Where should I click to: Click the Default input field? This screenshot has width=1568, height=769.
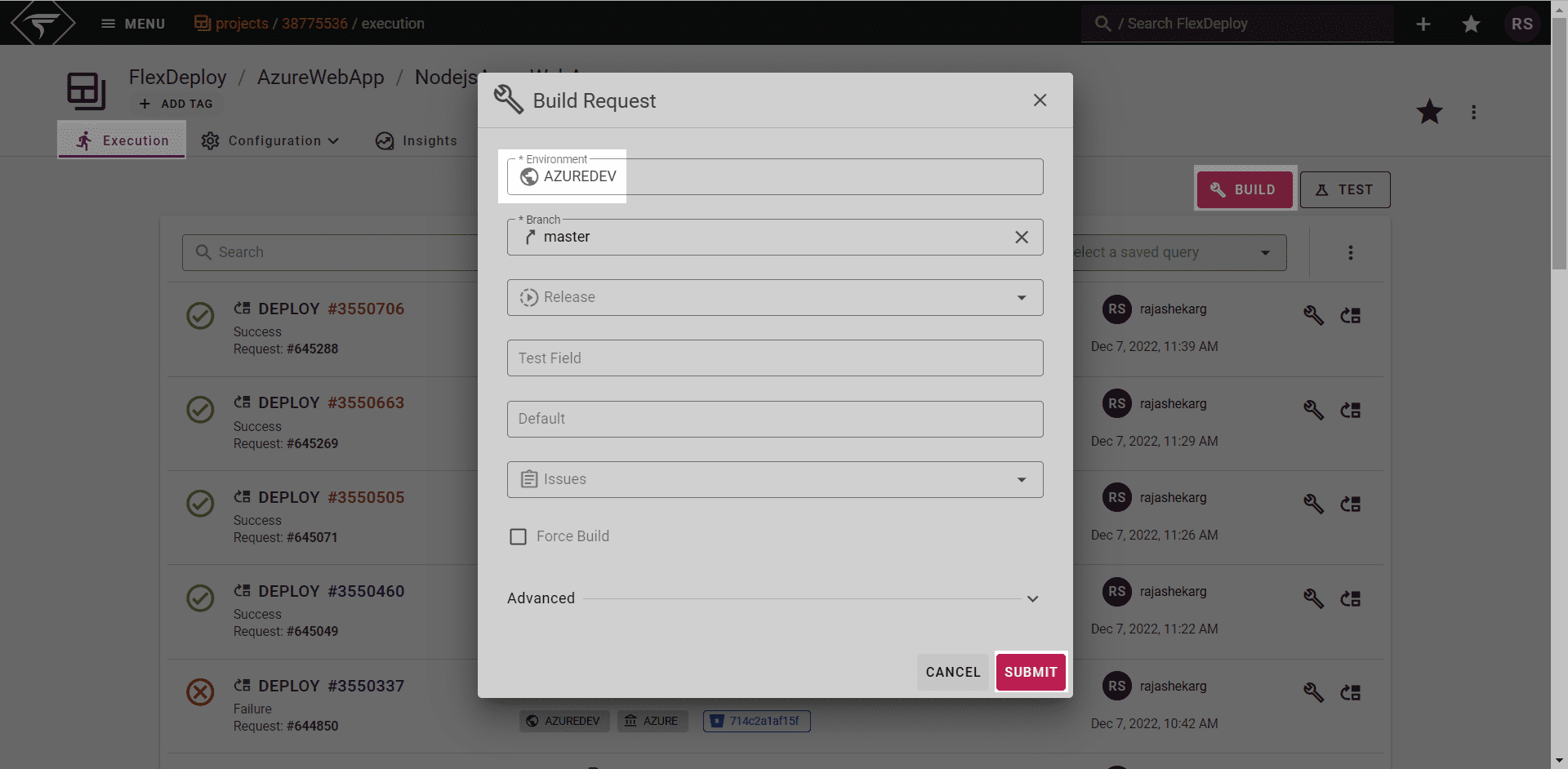click(x=775, y=419)
